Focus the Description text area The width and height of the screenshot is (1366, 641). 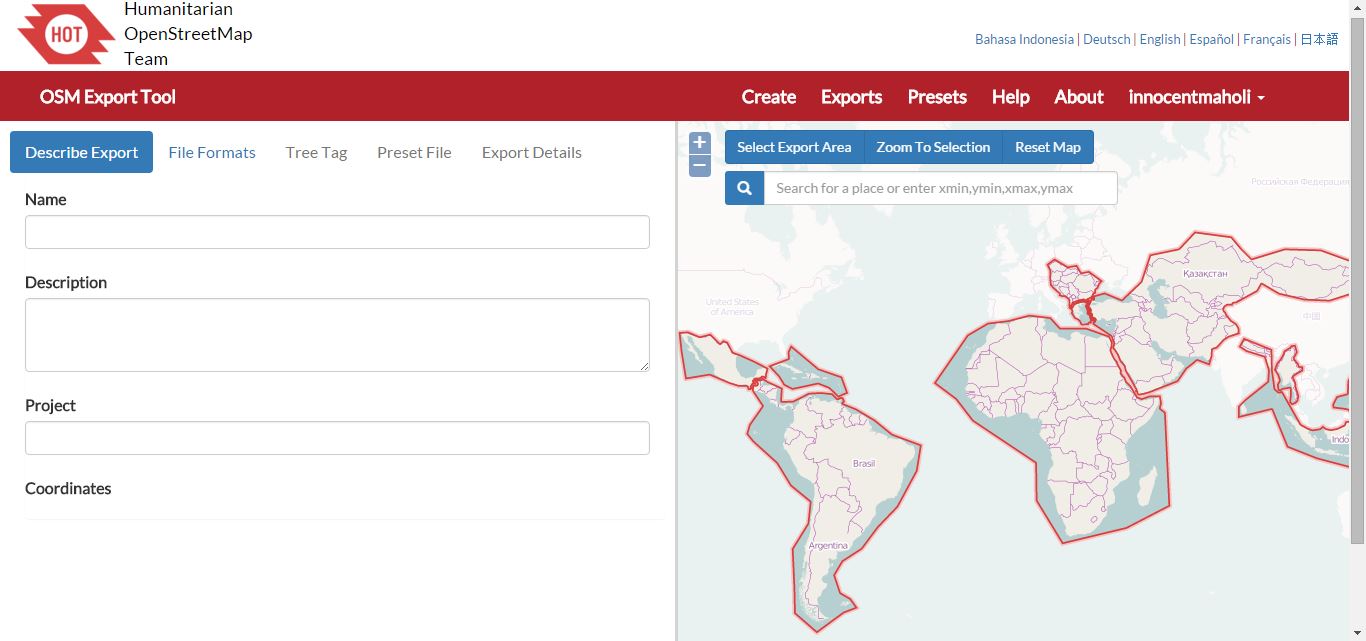click(x=337, y=335)
